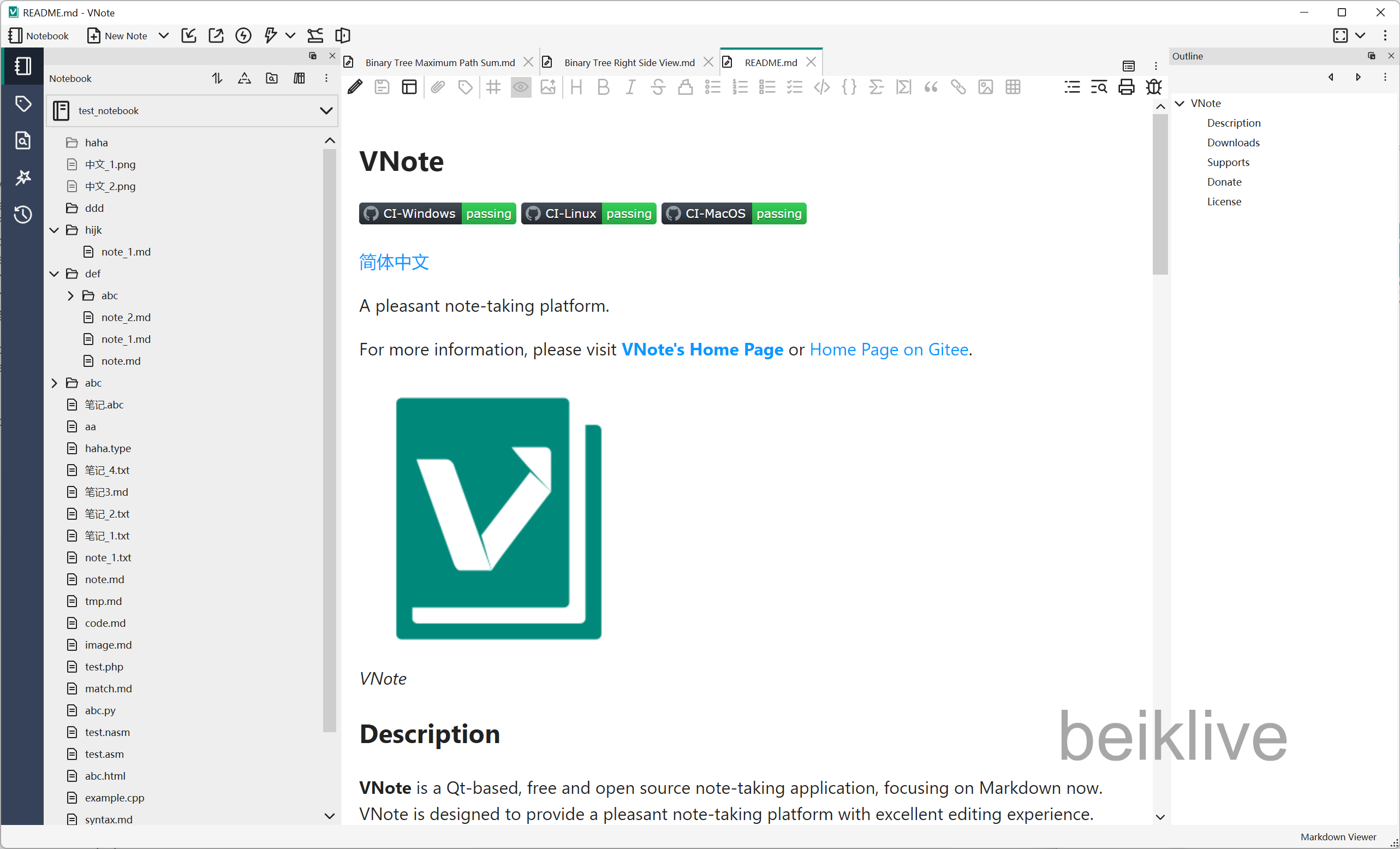Open the Tag explorer in the sidebar
Viewport: 1400px width, 849px height.
tap(23, 103)
